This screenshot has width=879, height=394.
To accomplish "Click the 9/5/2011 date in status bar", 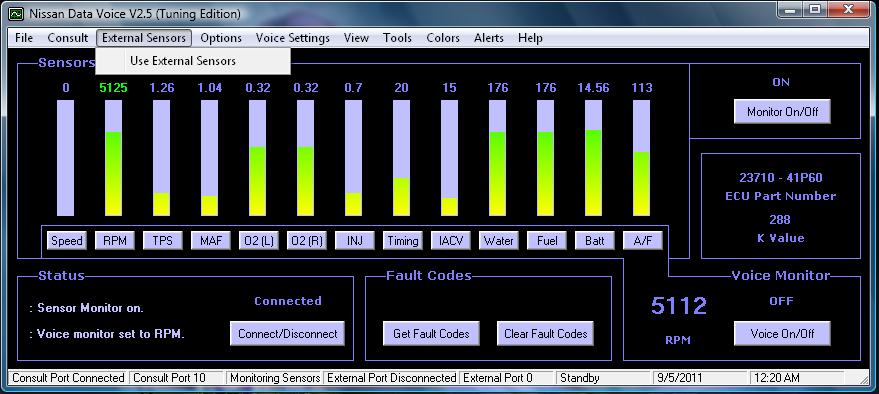I will point(701,378).
